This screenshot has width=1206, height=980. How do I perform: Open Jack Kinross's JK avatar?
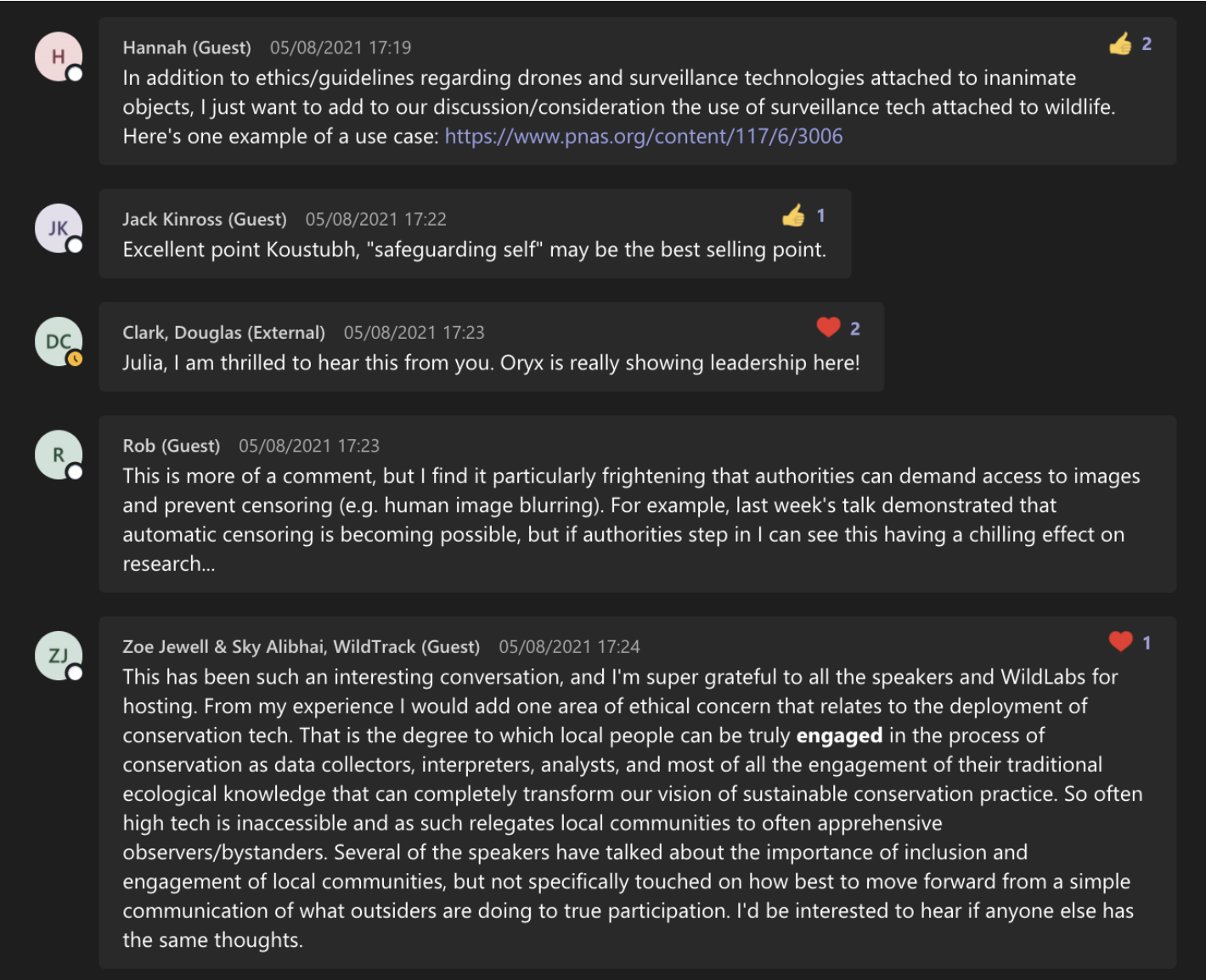click(x=58, y=228)
